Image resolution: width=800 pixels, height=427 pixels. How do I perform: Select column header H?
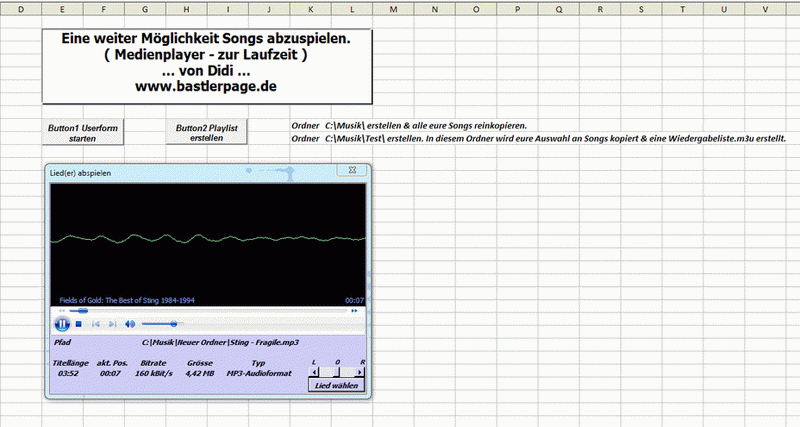pyautogui.click(x=186, y=9)
